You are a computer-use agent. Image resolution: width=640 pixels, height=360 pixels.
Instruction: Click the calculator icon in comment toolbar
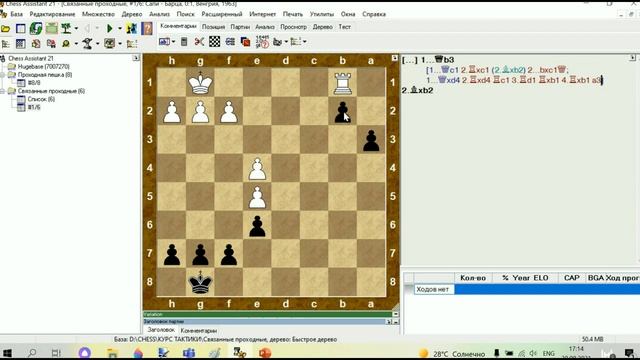(184, 42)
